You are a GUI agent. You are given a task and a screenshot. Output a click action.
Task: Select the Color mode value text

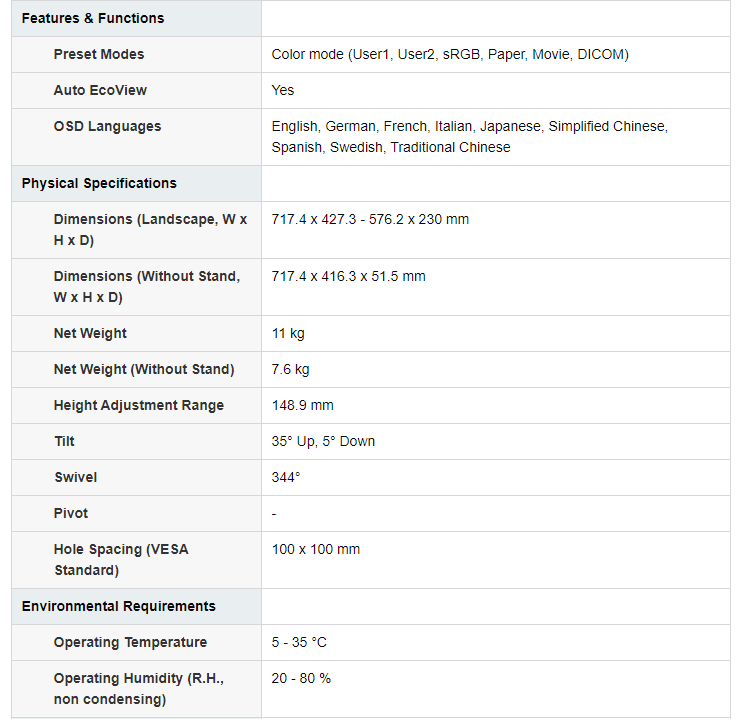click(x=450, y=54)
